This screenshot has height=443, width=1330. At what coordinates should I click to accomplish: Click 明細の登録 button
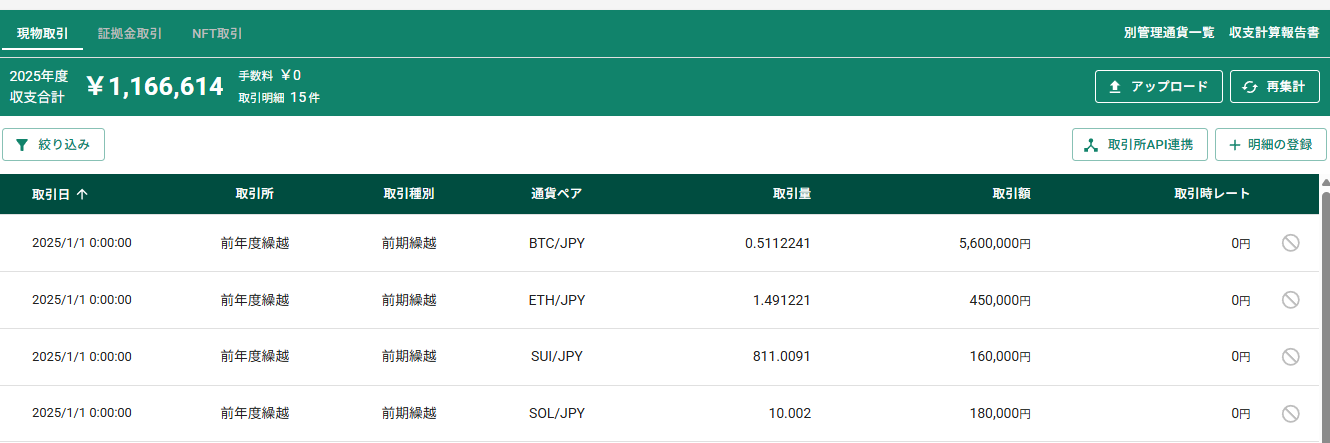(1271, 144)
